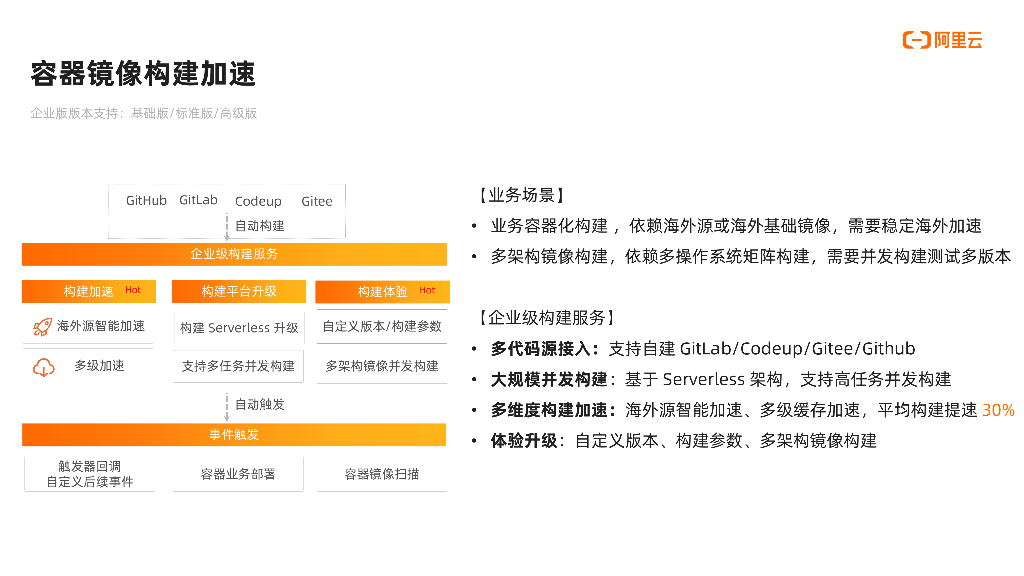Click the 触发器回调 自定义后续事件 box
This screenshot has height=576, width=1024.
pyautogui.click(x=89, y=474)
